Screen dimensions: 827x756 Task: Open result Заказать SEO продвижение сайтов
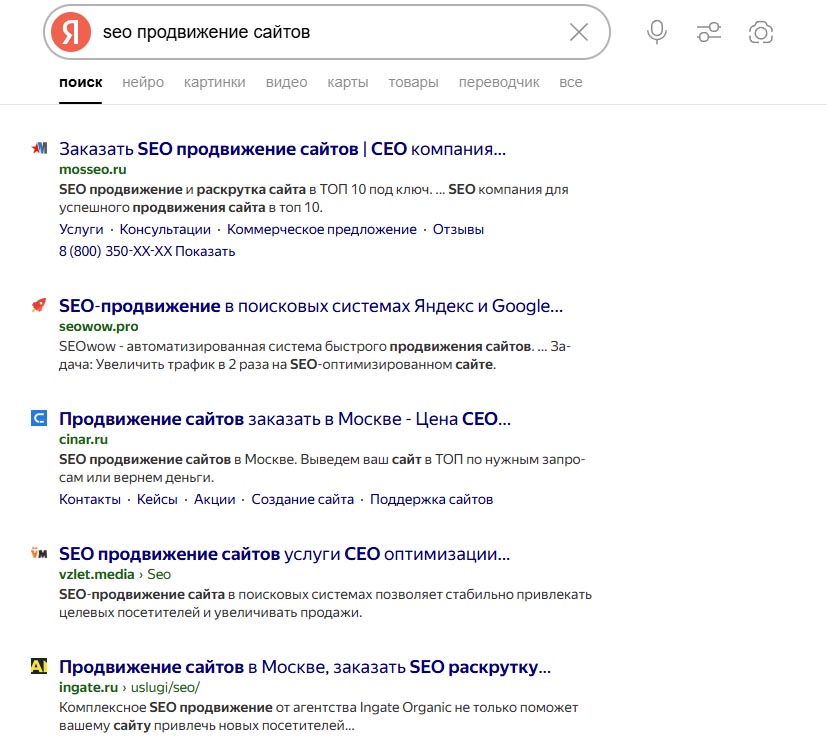[x=282, y=149]
